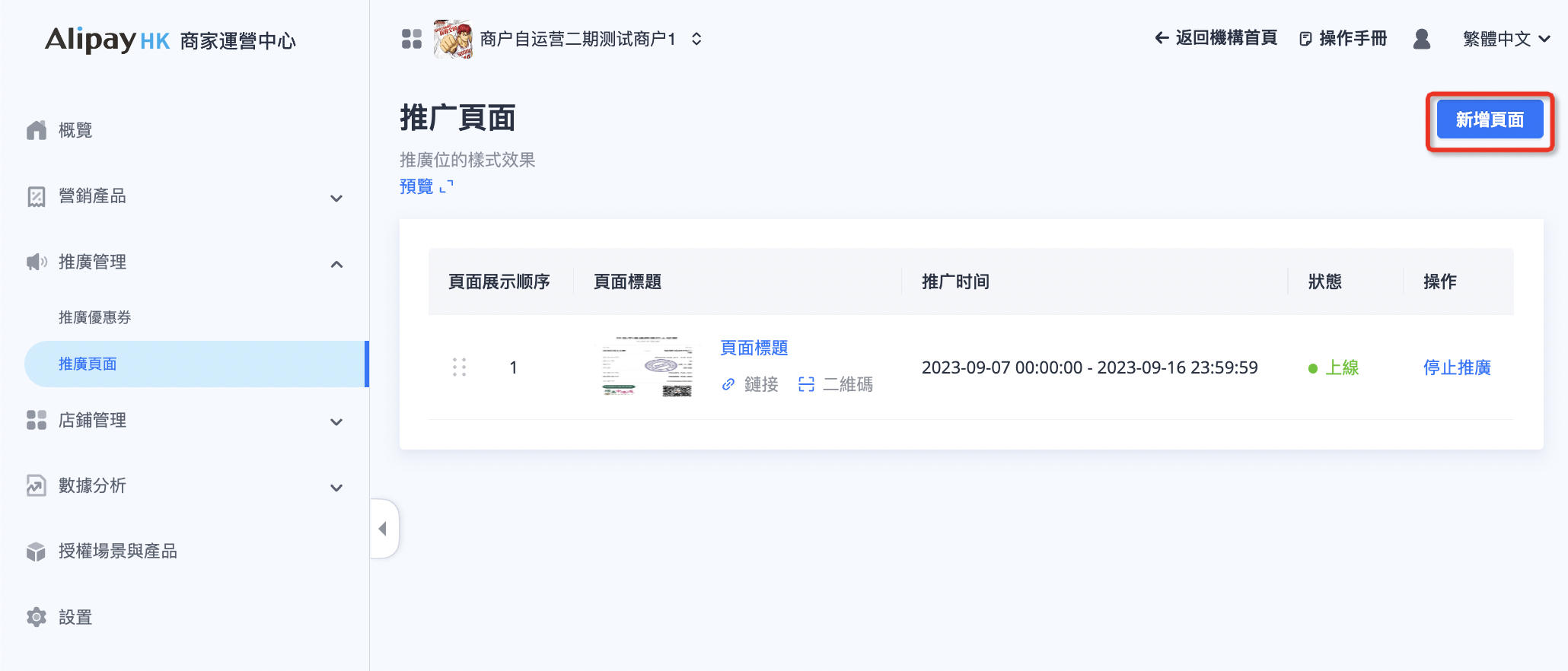The height and width of the screenshot is (671, 1568).
Task: Click the 停止推廣 action link
Action: tap(1457, 367)
